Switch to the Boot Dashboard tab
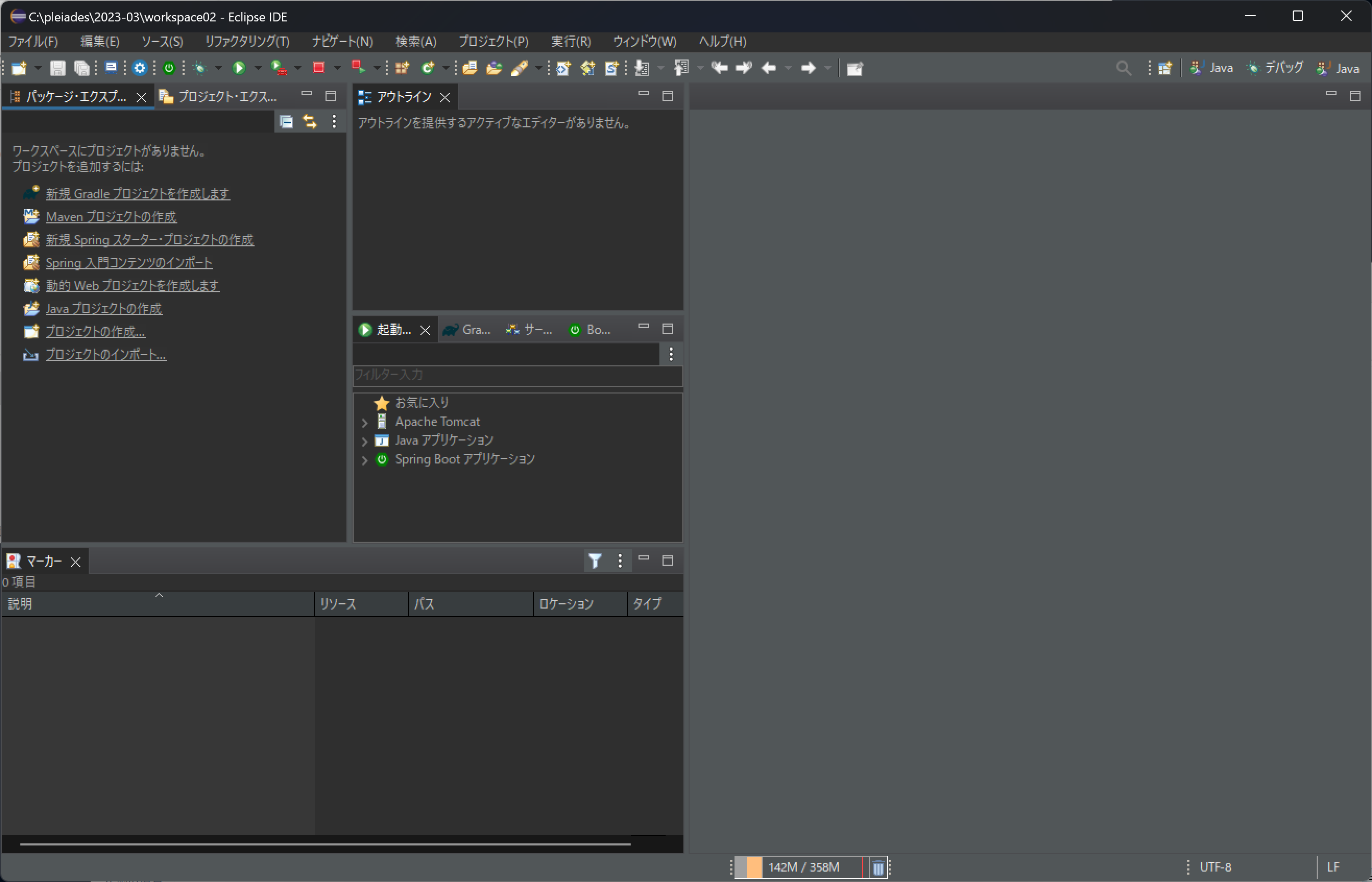Screen dimensions: 1372x882 click(x=590, y=330)
